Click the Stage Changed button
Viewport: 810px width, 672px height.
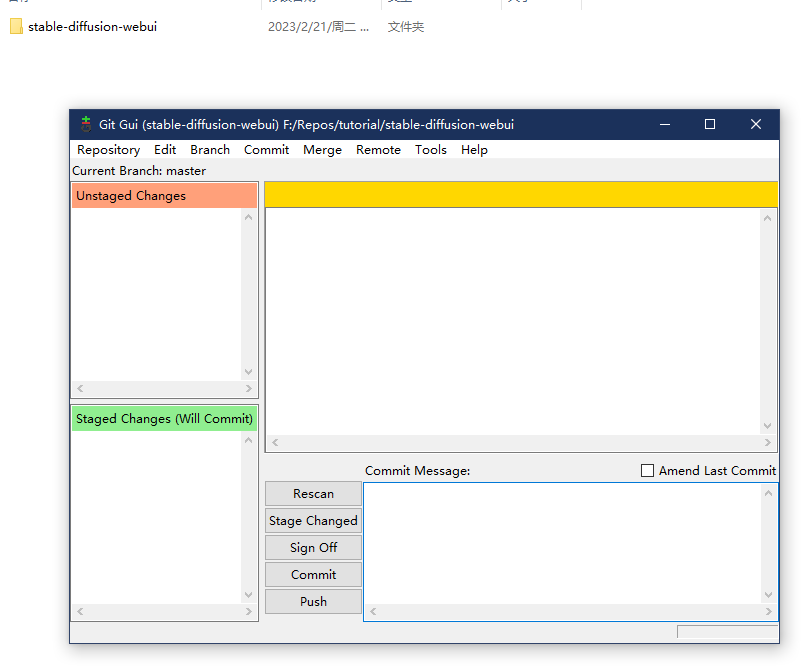click(313, 521)
